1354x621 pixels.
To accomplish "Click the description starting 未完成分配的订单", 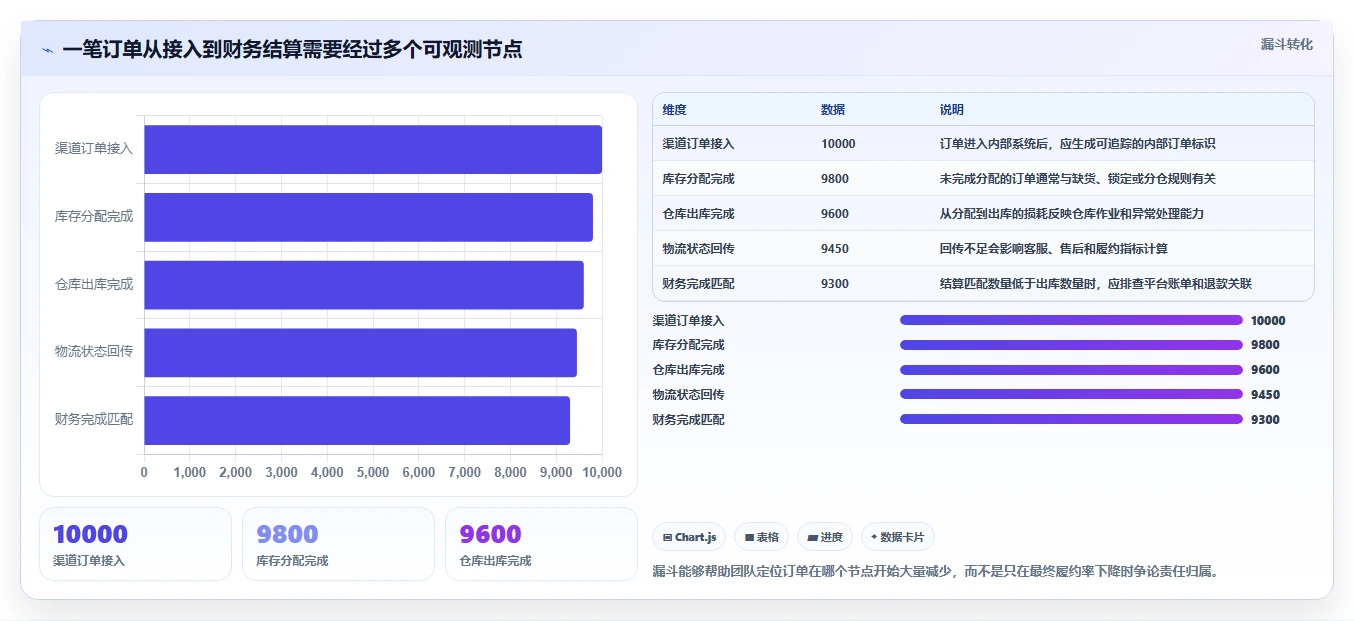I will [x=1078, y=179].
